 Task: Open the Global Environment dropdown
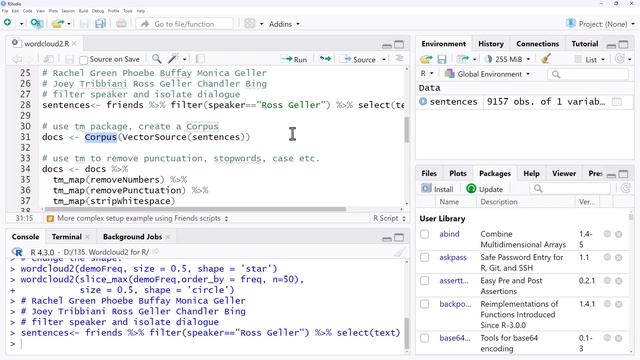487,74
